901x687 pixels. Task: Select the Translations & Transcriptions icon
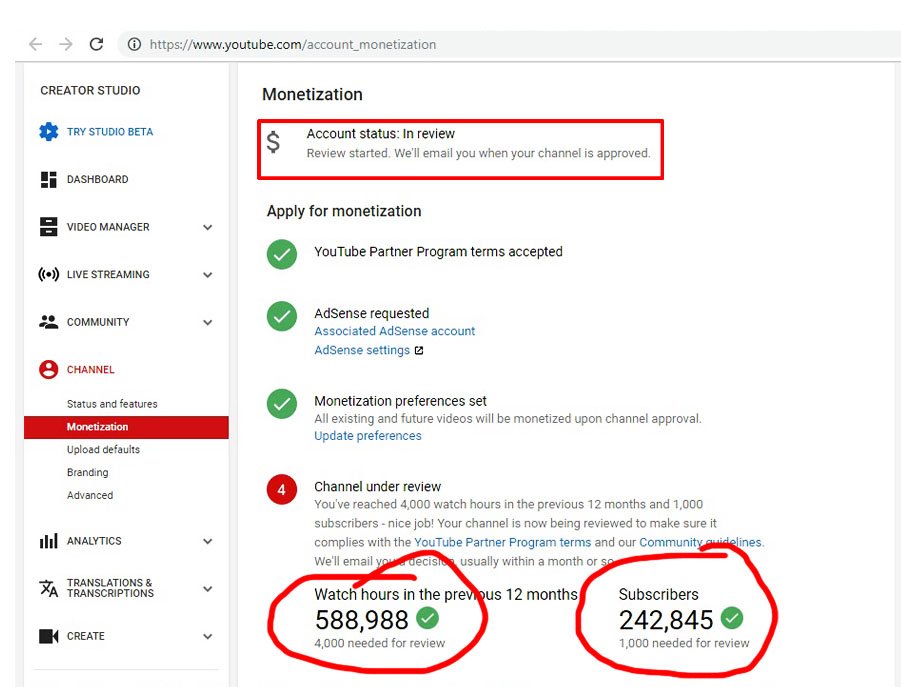[48, 588]
